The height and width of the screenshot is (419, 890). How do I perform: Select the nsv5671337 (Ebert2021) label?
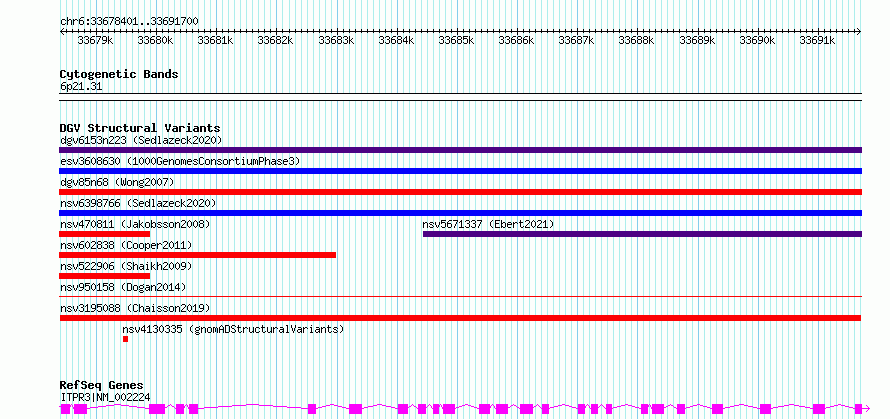pyautogui.click(x=489, y=224)
